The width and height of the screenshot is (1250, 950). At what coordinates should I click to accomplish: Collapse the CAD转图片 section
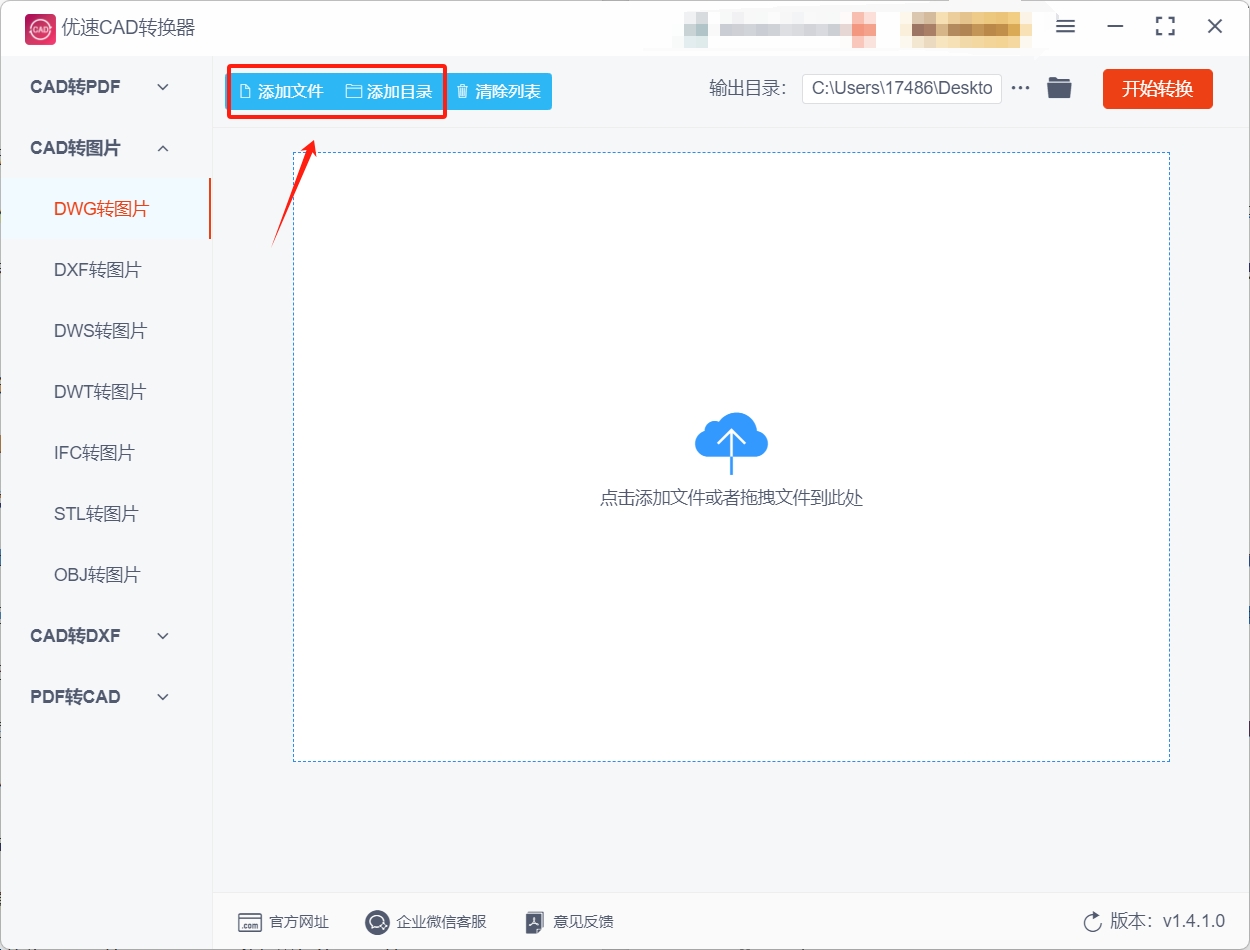(x=100, y=148)
